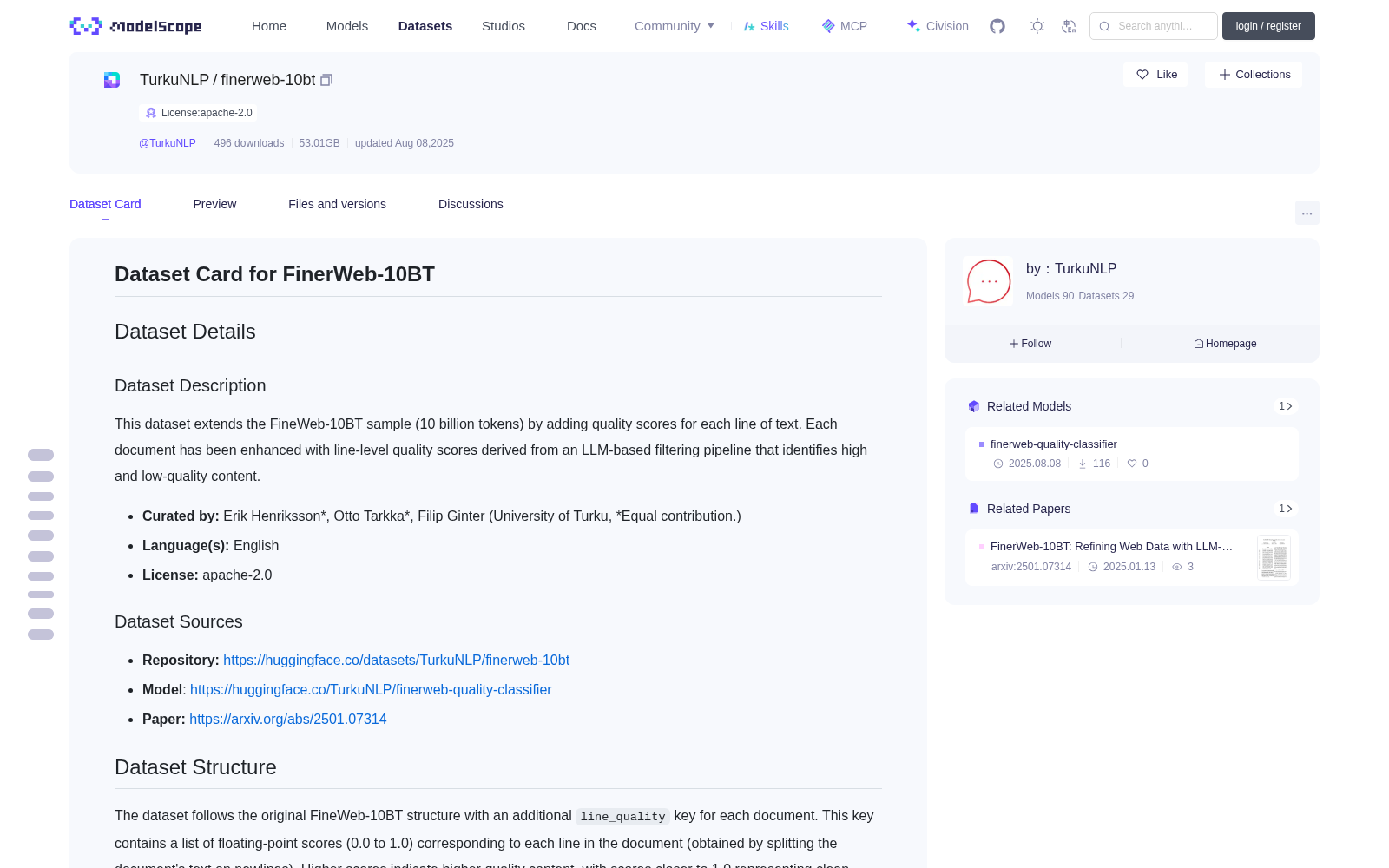Follow the TurkuNLP organization
Viewport: 1389px width, 868px height.
click(1030, 344)
